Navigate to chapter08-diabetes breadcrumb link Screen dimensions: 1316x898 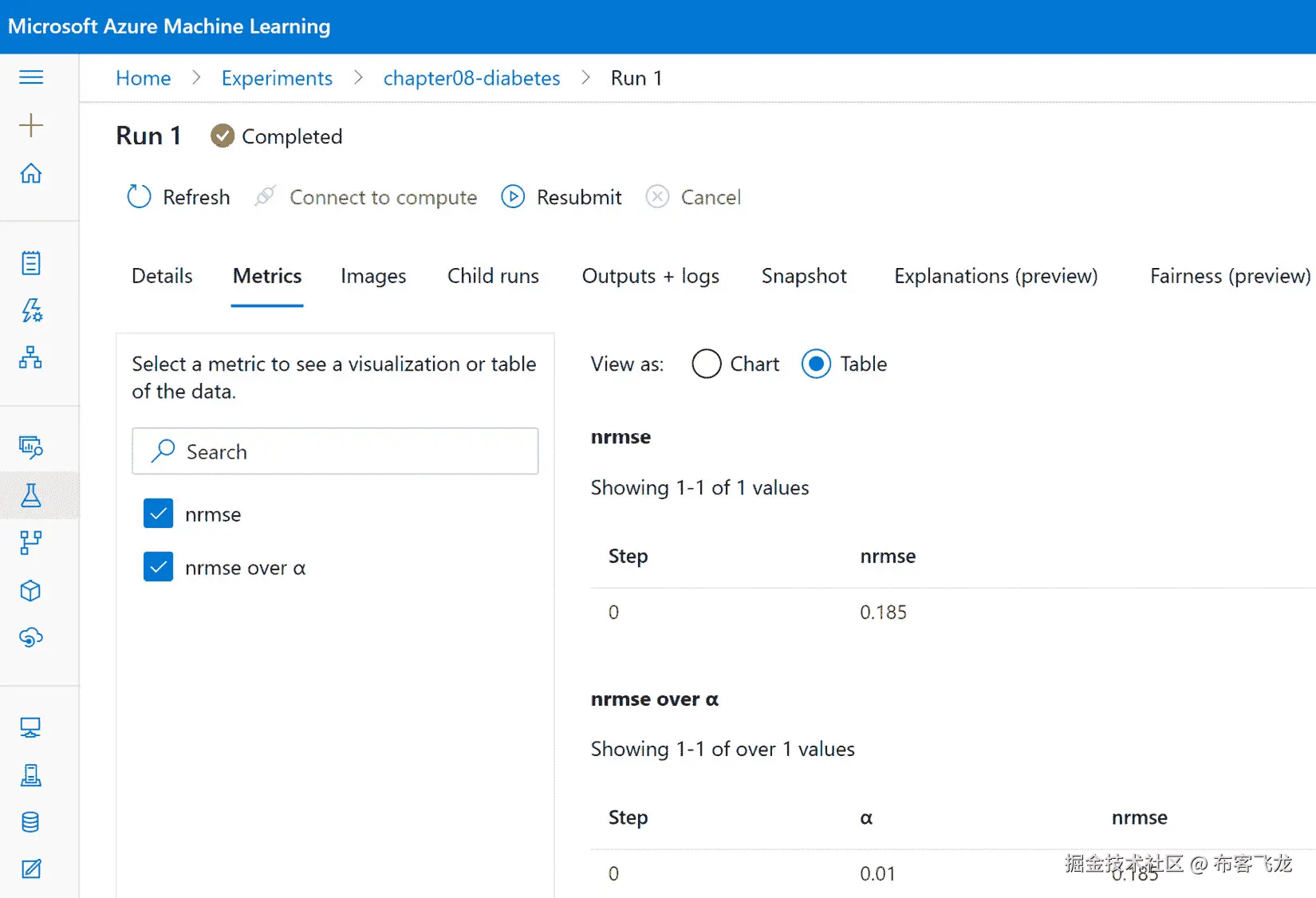pyautogui.click(x=471, y=78)
